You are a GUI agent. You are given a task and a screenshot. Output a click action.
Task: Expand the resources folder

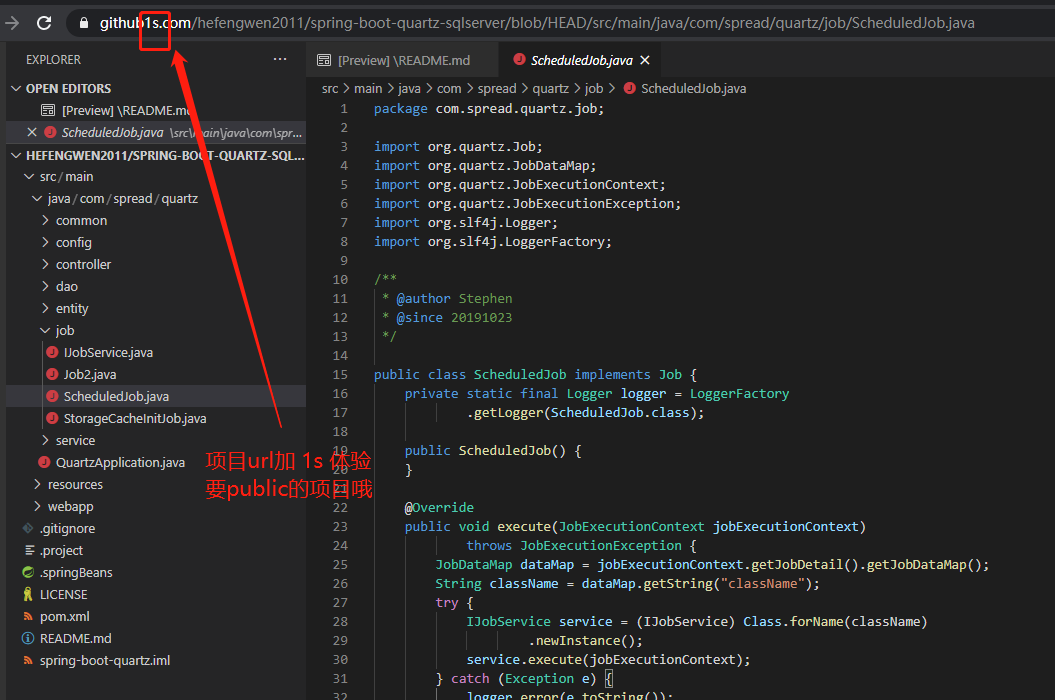[37, 484]
